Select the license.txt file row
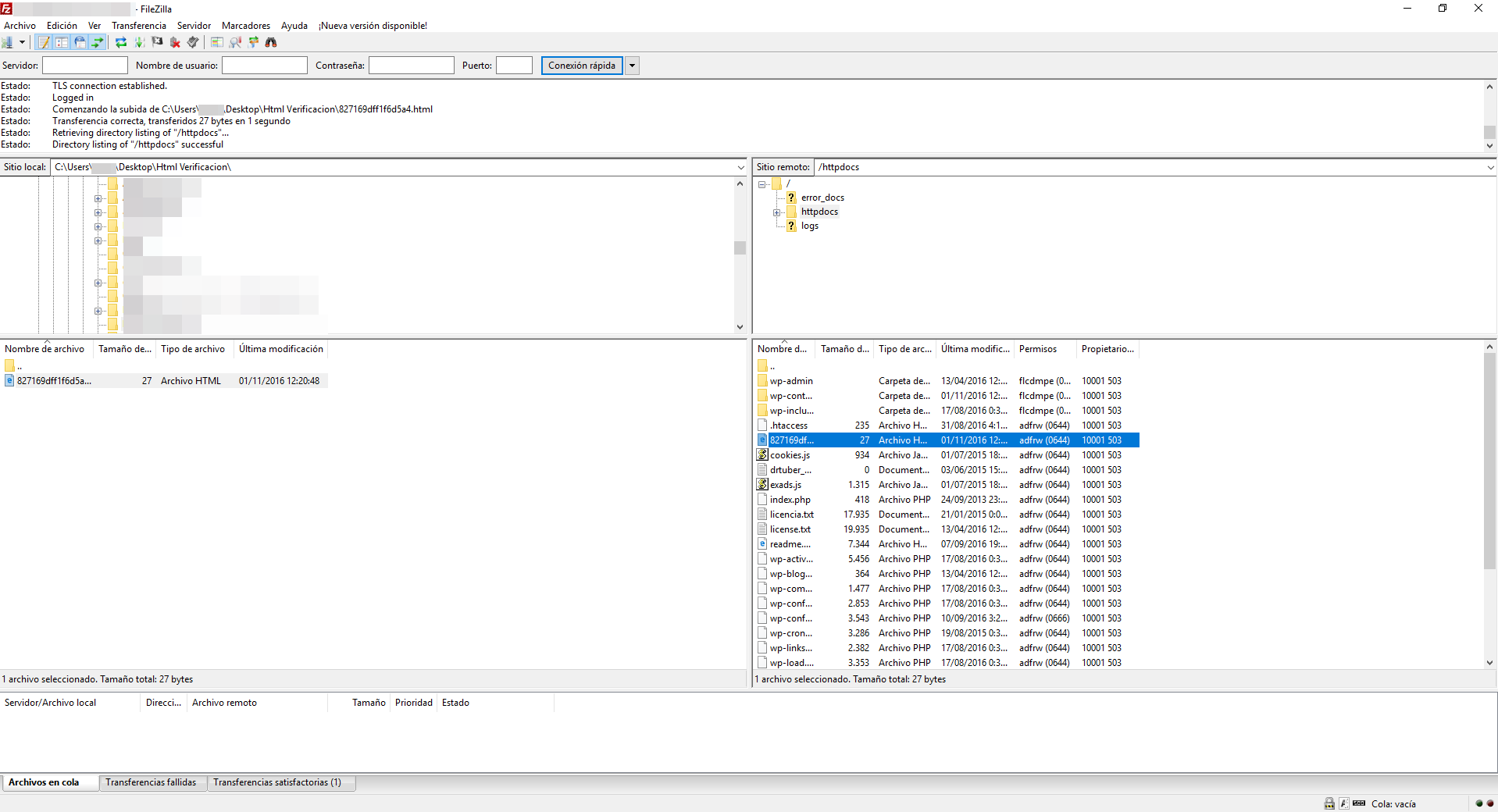The height and width of the screenshot is (812, 1498). [x=947, y=529]
